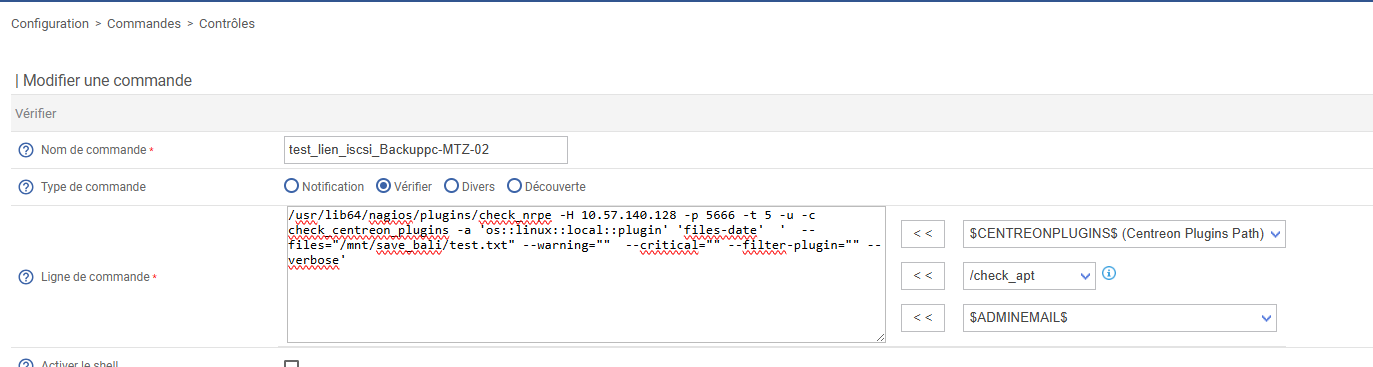Select the Divers radio button
The height and width of the screenshot is (367, 1373).
click(x=451, y=186)
